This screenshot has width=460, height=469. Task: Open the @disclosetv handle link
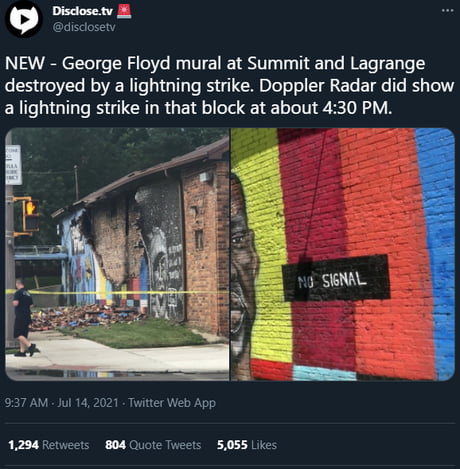point(84,27)
